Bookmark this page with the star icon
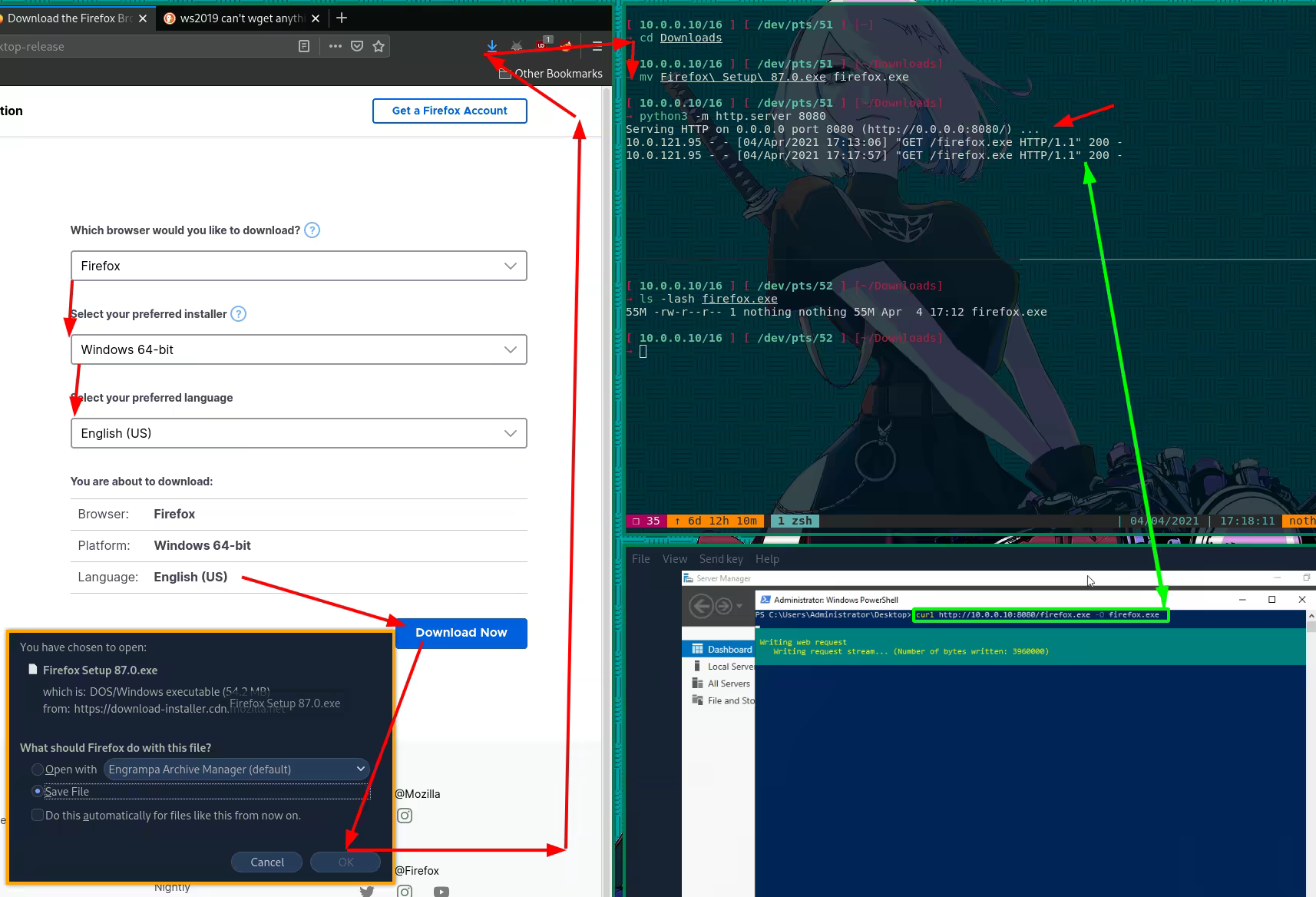The height and width of the screenshot is (897, 1316). point(379,46)
